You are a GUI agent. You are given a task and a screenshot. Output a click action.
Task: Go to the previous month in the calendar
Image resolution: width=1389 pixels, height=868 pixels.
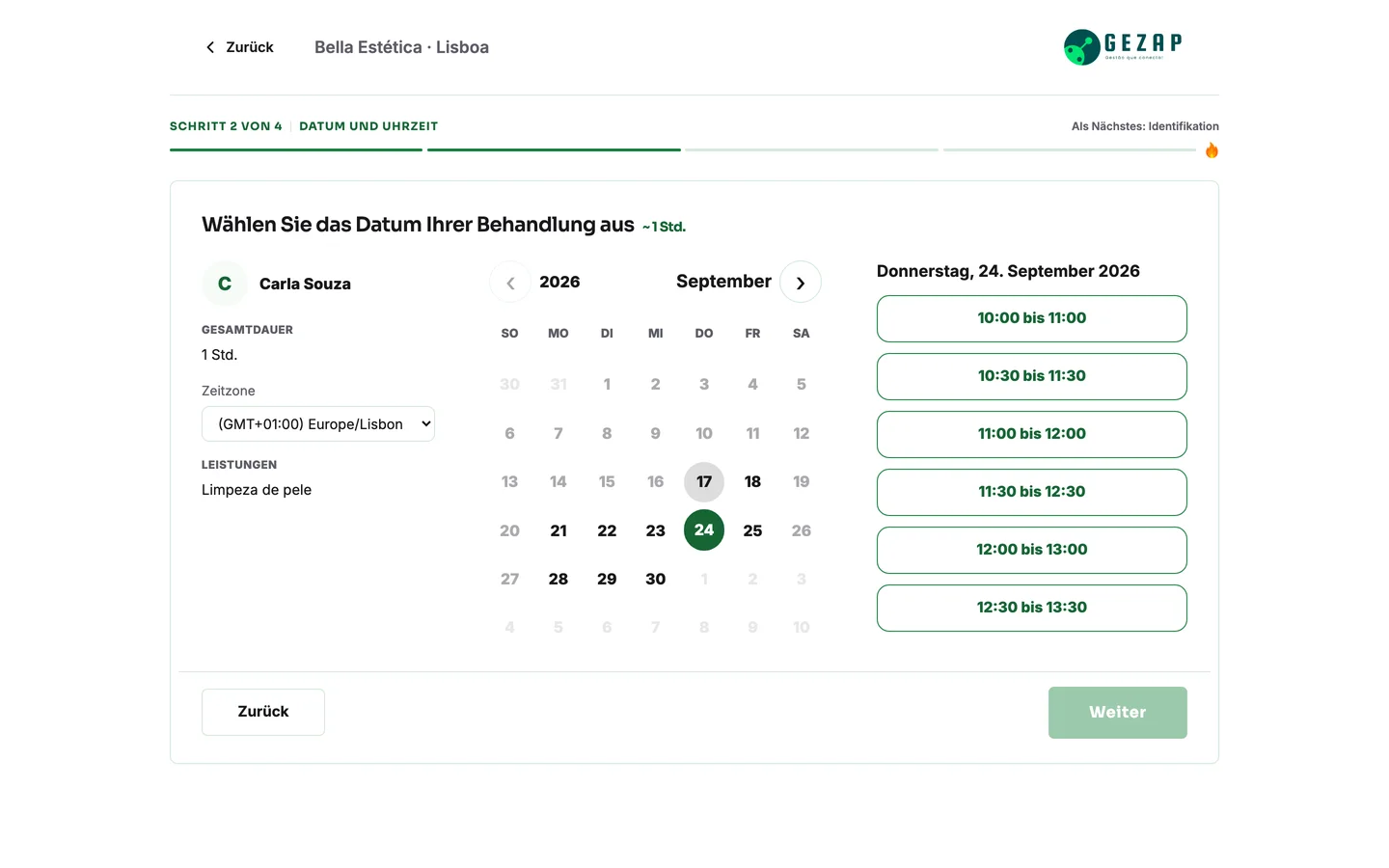(510, 283)
